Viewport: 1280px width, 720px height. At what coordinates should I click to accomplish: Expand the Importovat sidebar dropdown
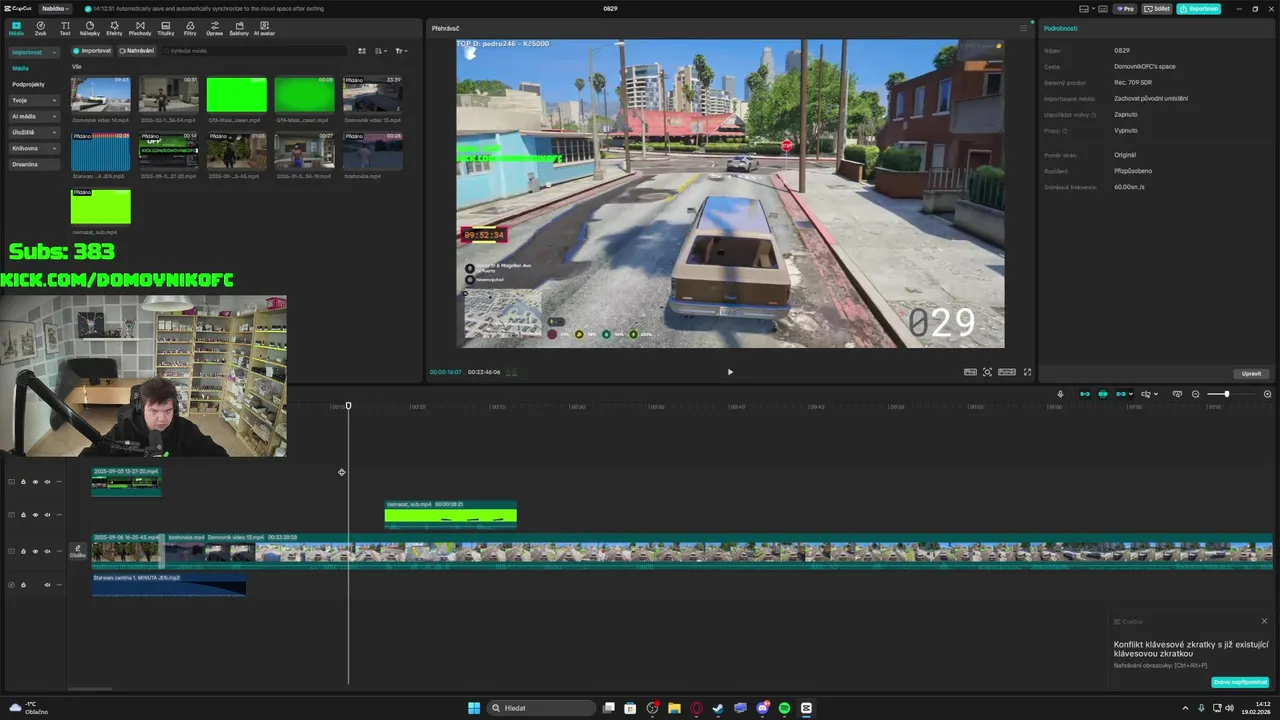pyautogui.click(x=33, y=52)
